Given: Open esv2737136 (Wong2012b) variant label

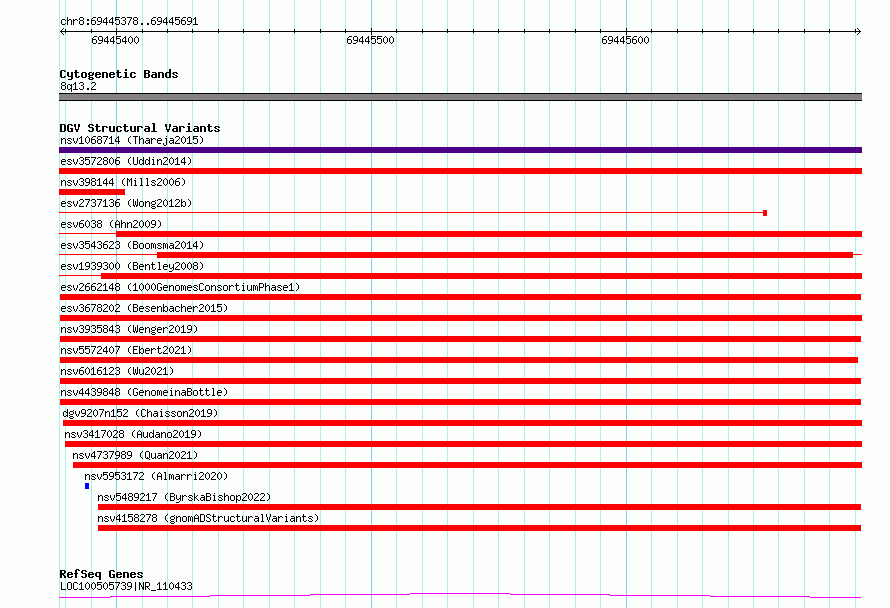Looking at the screenshot, I should coord(126,203).
